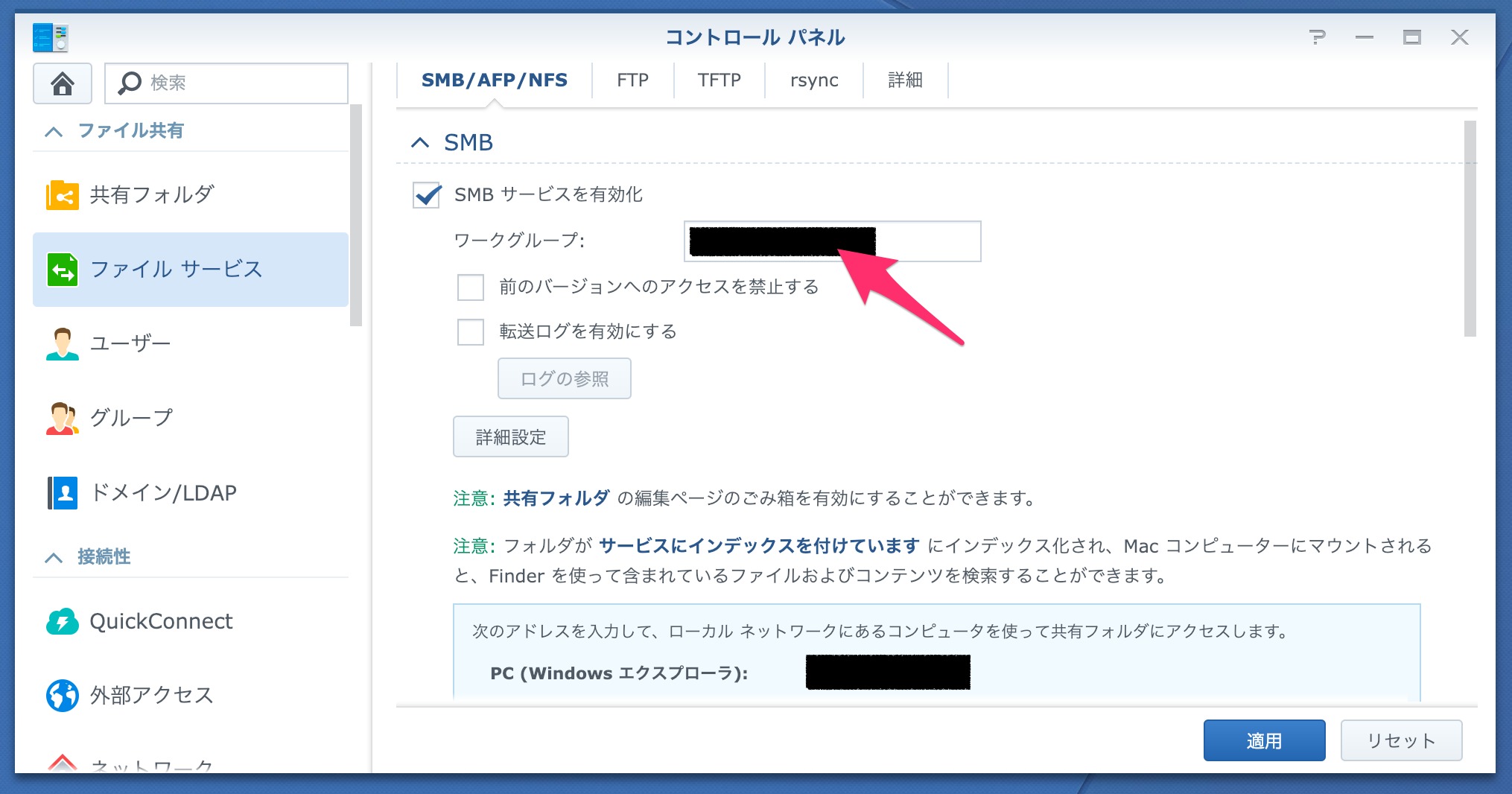Click the リセット button

[1401, 740]
